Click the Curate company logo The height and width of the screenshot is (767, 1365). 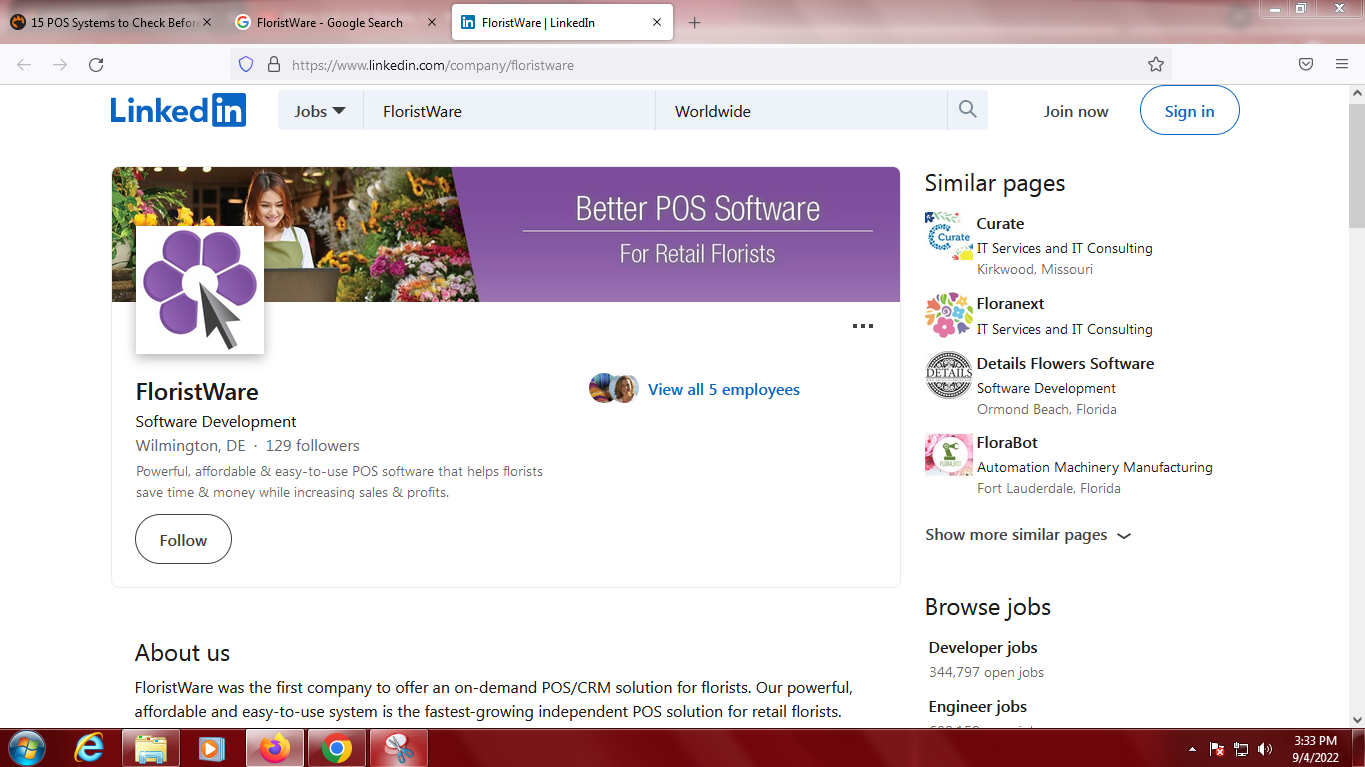click(x=949, y=236)
